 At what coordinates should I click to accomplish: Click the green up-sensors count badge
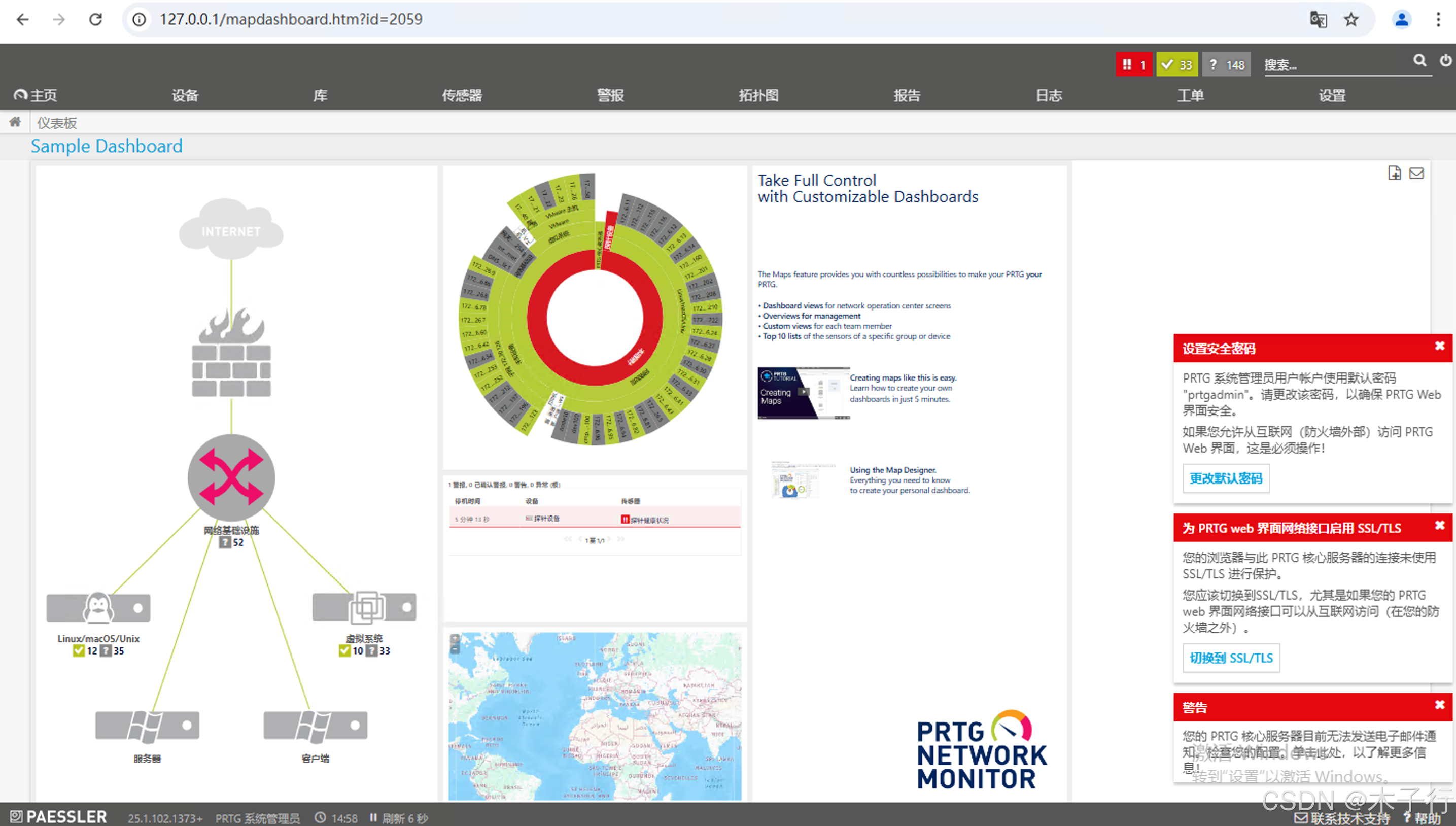point(1177,64)
